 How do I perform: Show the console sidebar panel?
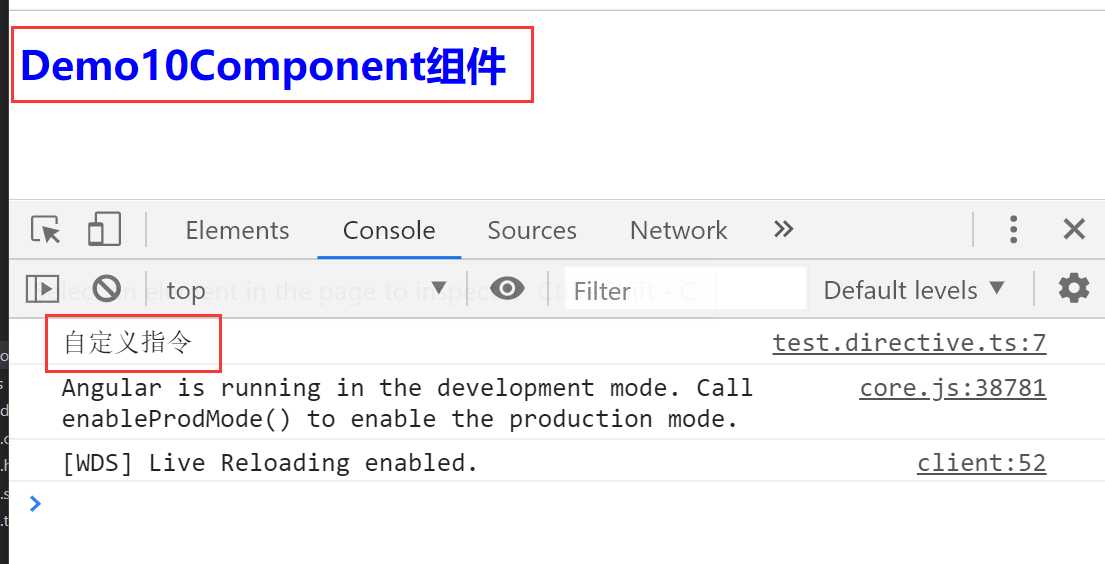[42, 289]
